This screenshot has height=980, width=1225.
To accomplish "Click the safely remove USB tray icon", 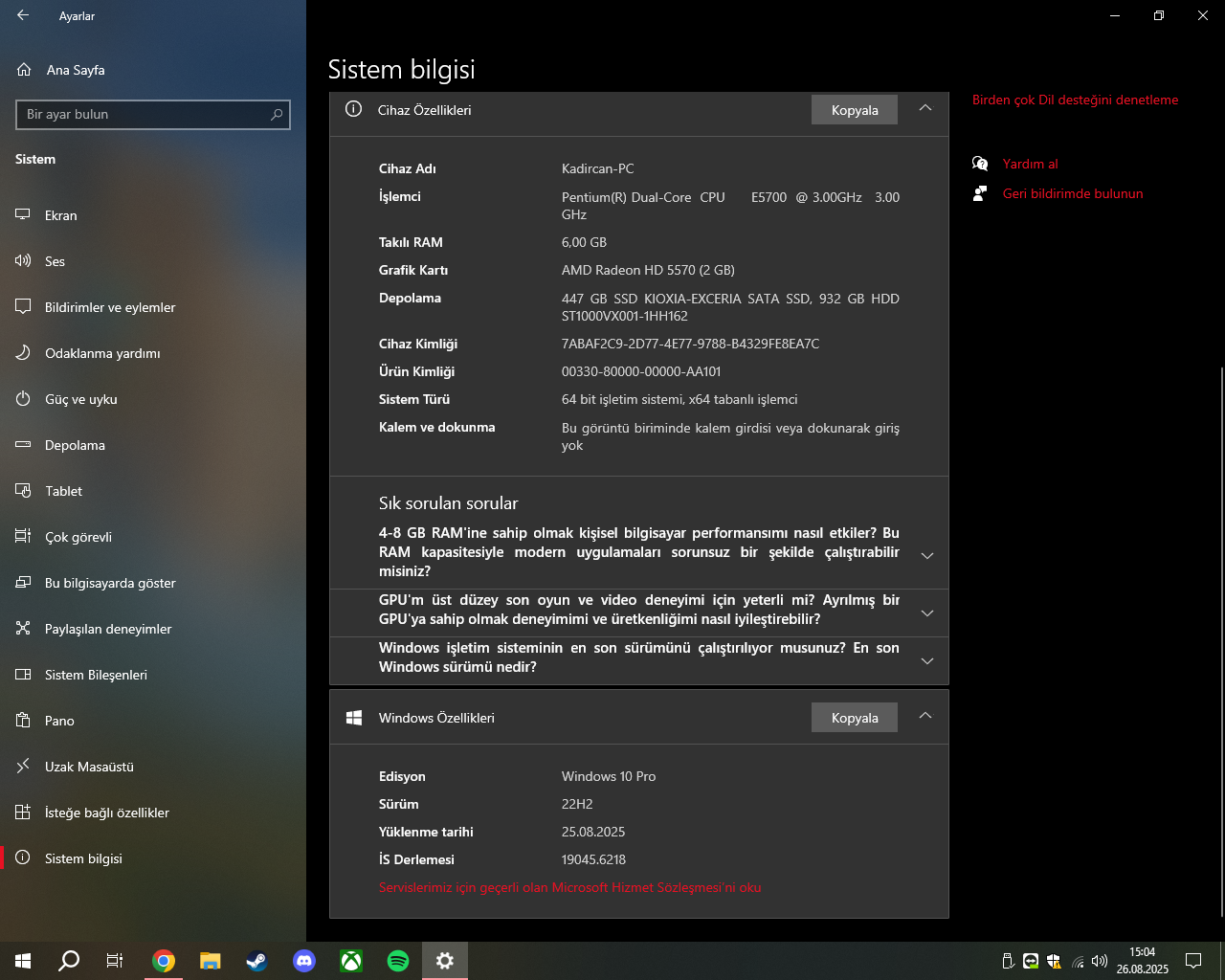I will (1007, 961).
